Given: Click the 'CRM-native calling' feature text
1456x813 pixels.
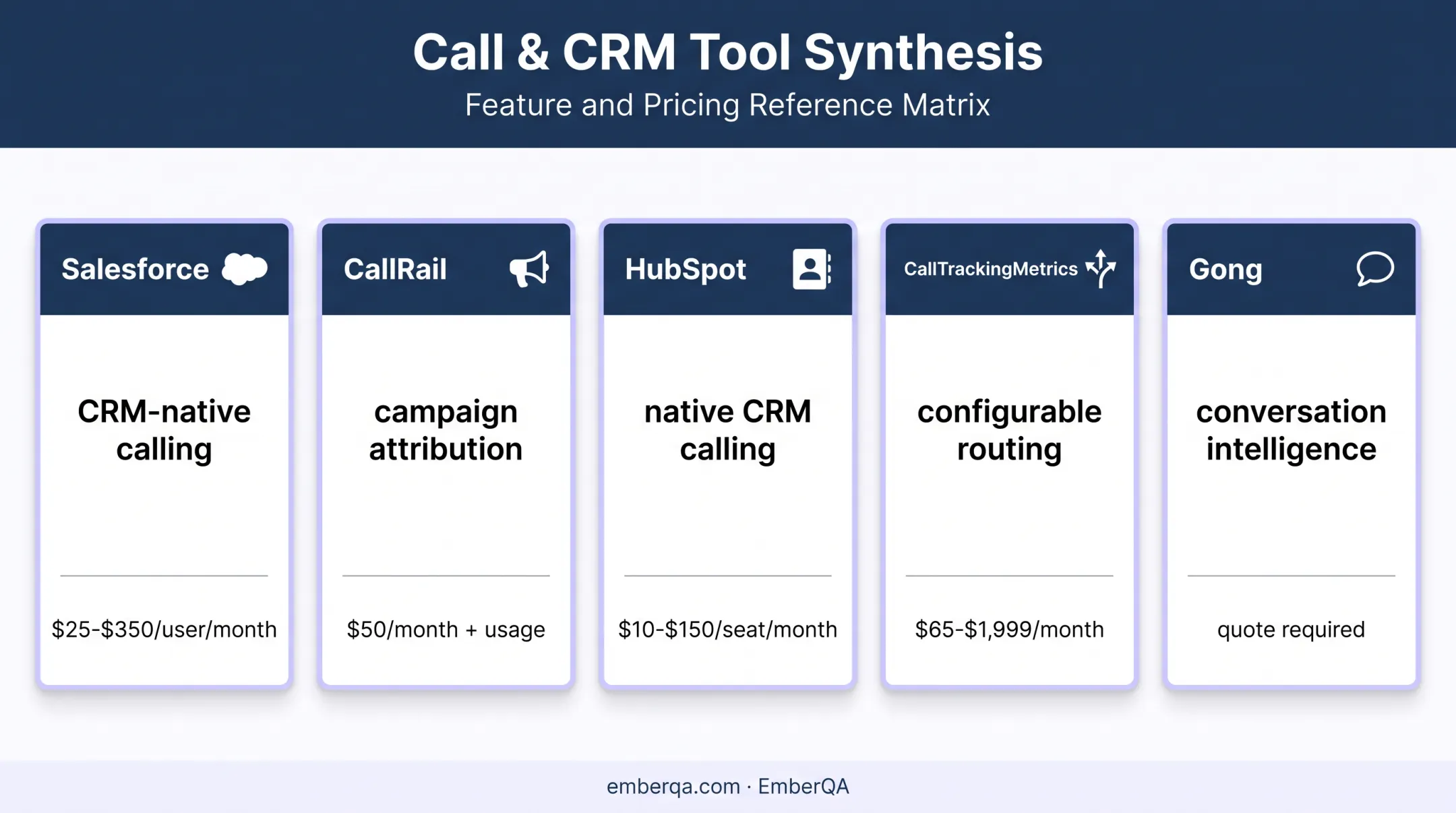Looking at the screenshot, I should [x=164, y=430].
